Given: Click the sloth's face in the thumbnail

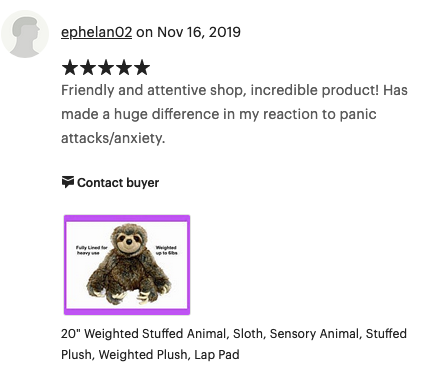Looking at the screenshot, I should pos(128,240).
